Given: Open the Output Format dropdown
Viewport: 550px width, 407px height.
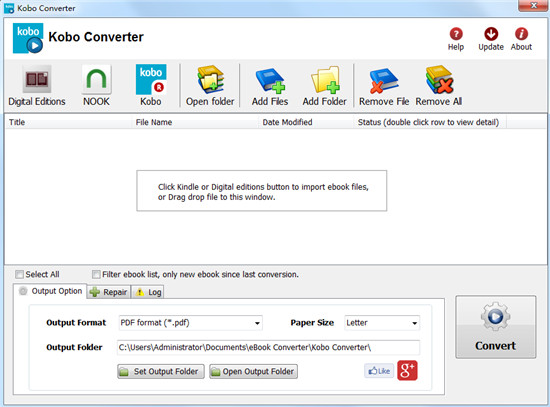Looking at the screenshot, I should point(190,323).
